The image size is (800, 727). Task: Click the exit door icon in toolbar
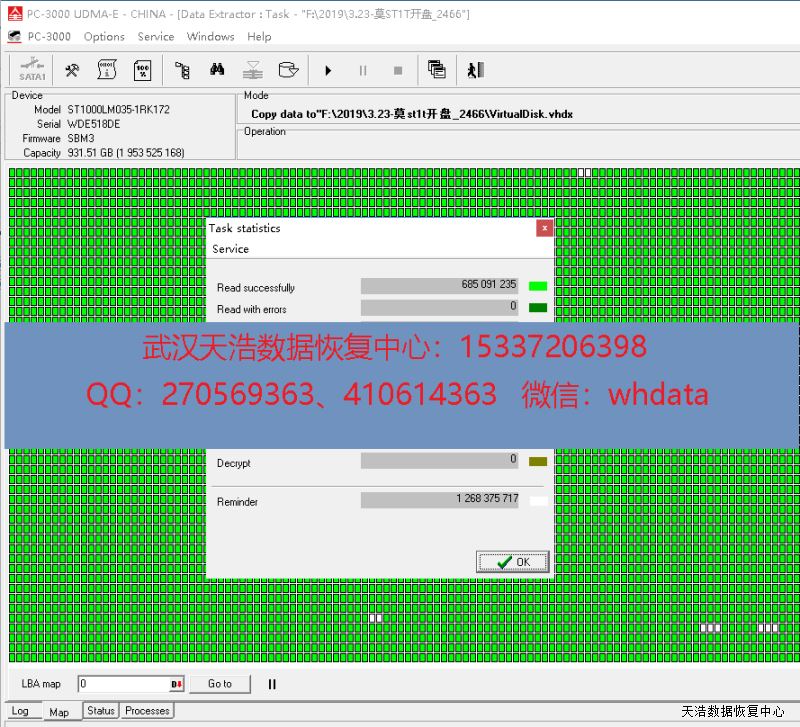coord(476,70)
